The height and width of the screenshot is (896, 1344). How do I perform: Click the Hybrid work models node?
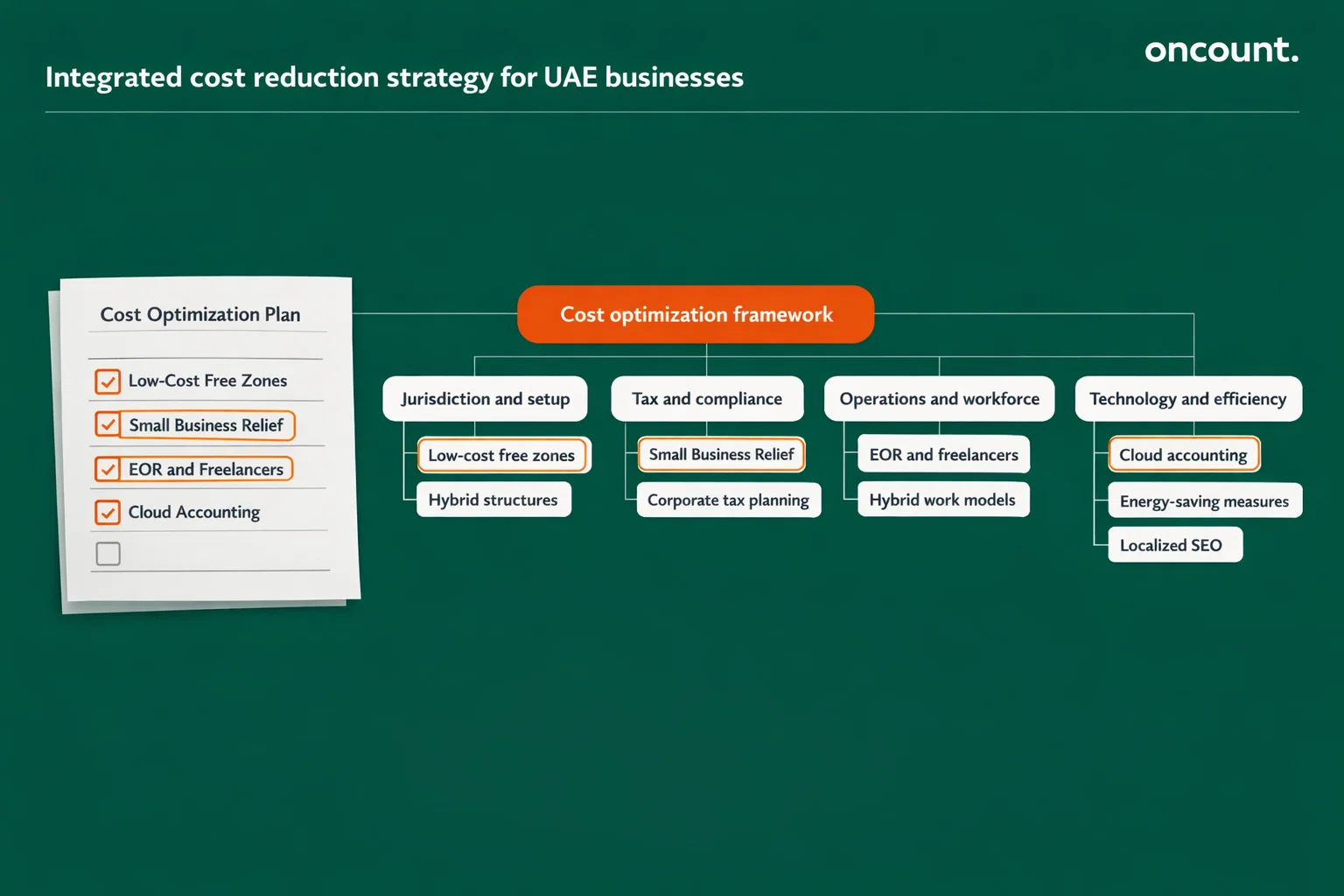942,500
